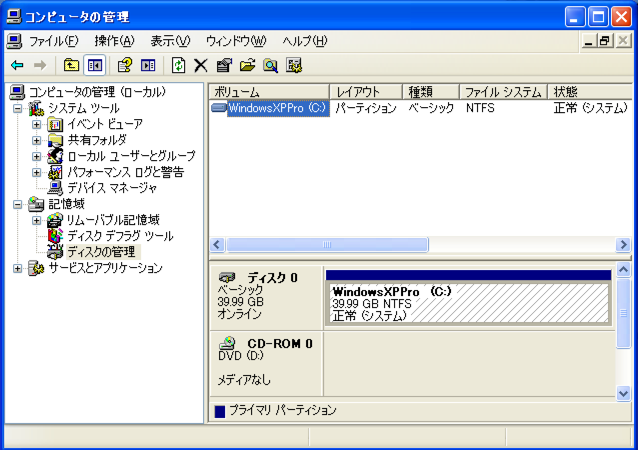The width and height of the screenshot is (638, 450).
Task: Click the volume list scroll right arrow
Action: point(623,245)
